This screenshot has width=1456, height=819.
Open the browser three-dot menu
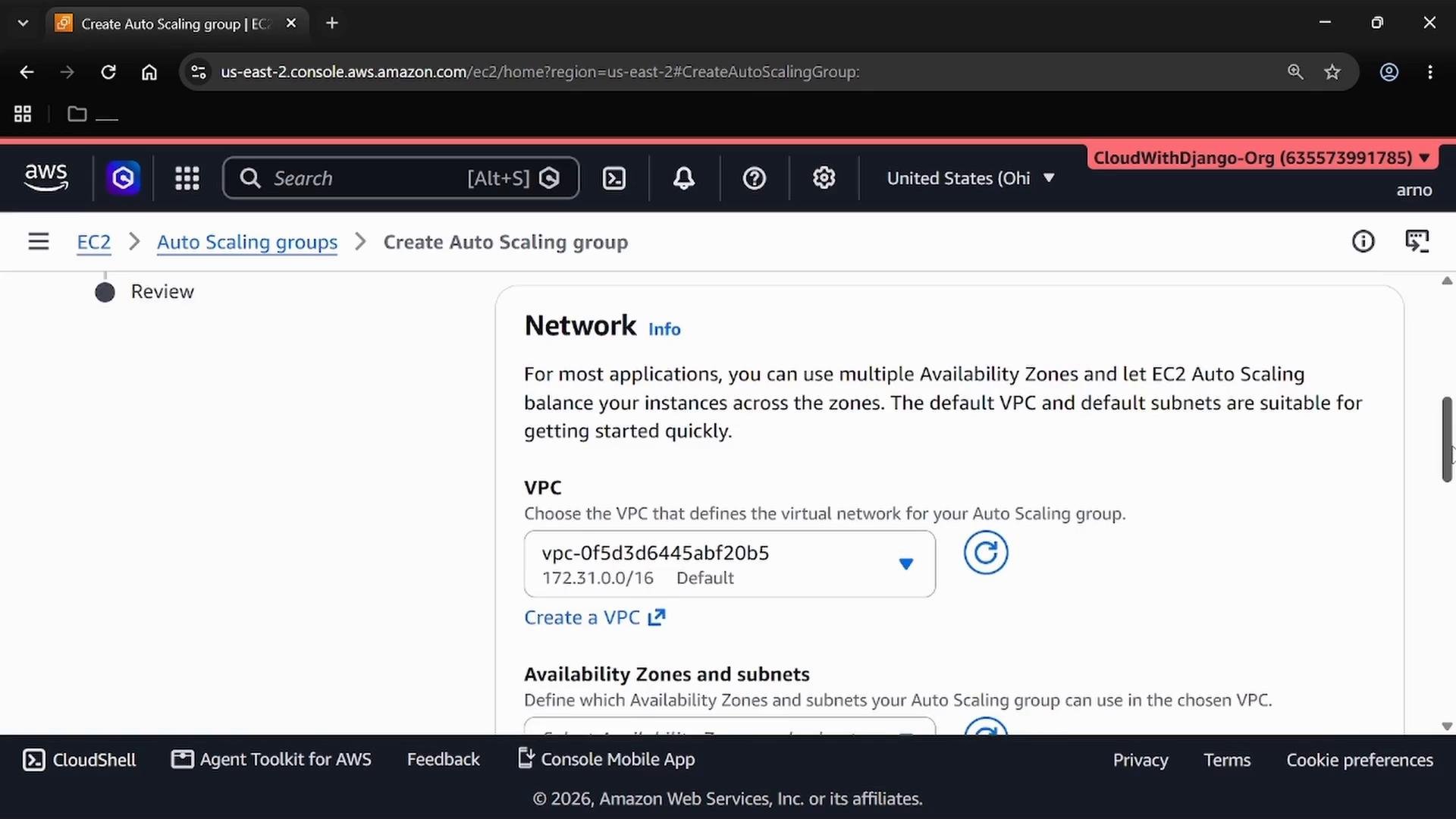click(x=1430, y=72)
